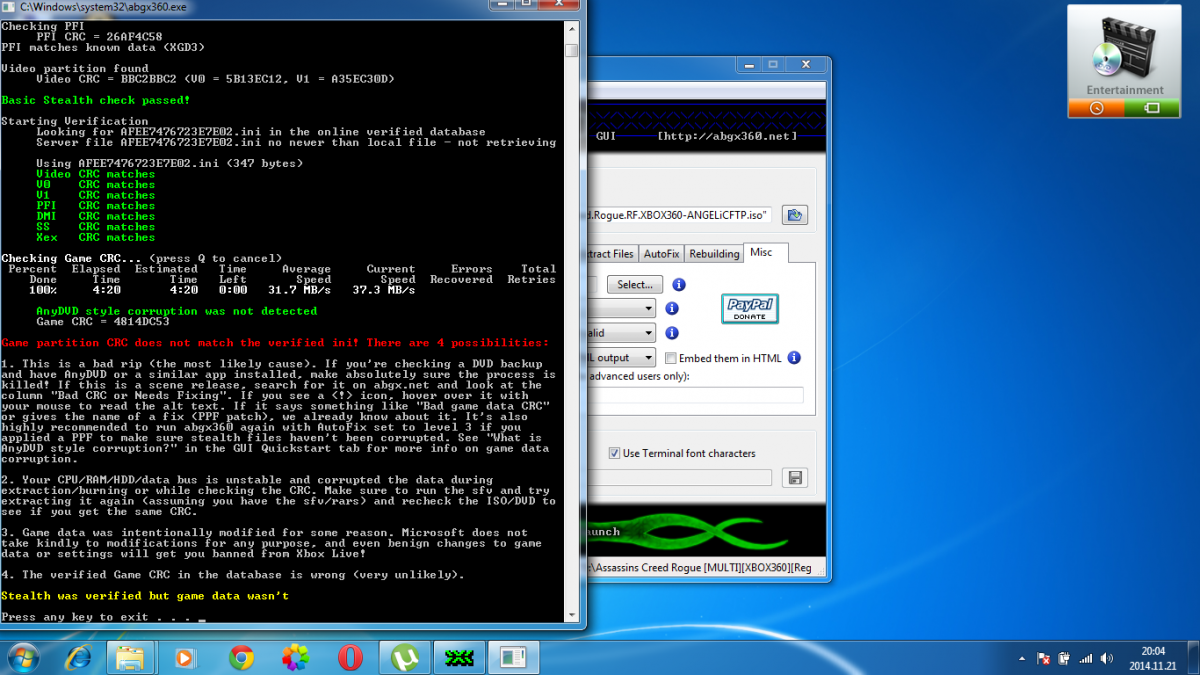1200x675 pixels.
Task: Click the green button on Entertainment gadget
Action: (1152, 108)
